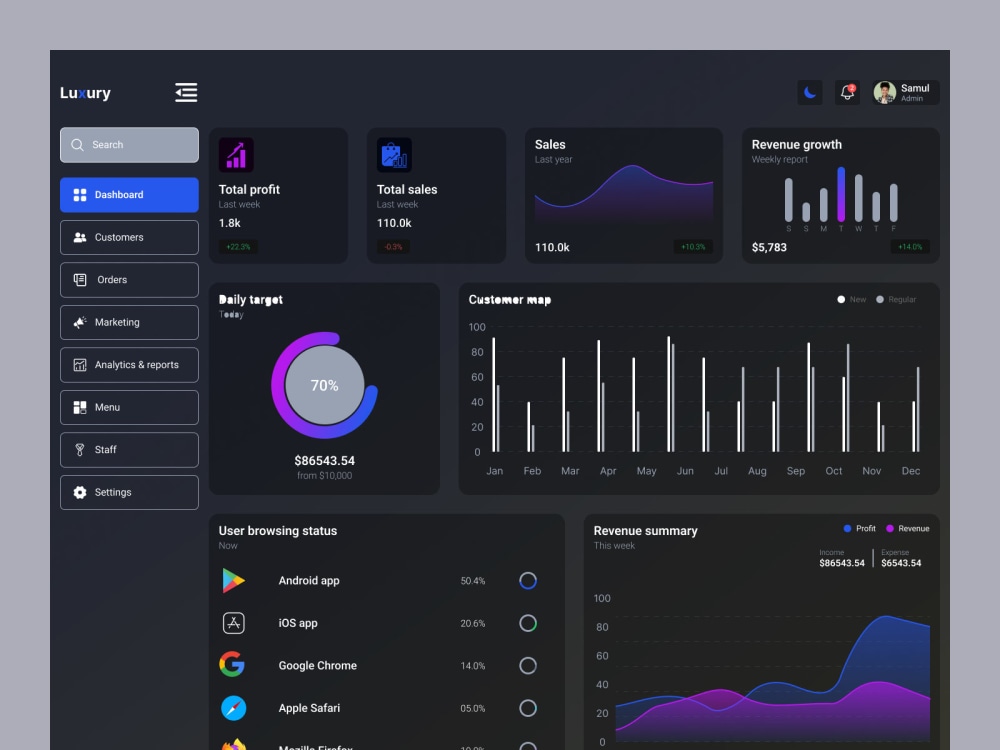Viewport: 1000px width, 750px height.
Task: Click the +10.3% sales growth badge
Action: (x=694, y=247)
